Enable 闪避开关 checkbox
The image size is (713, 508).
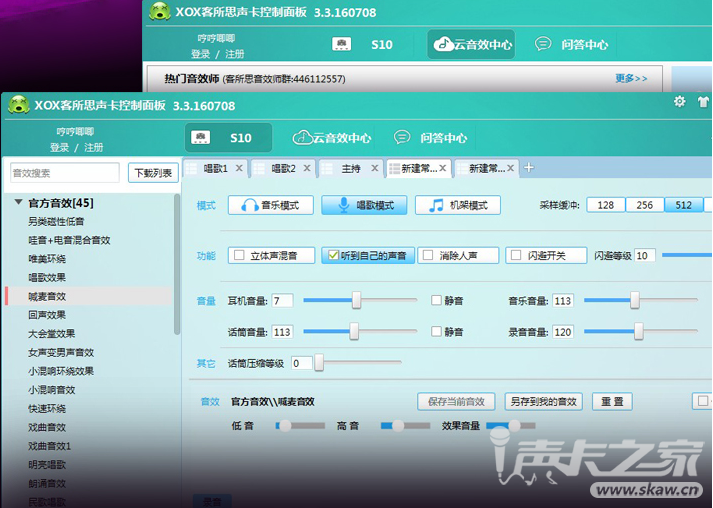point(516,255)
